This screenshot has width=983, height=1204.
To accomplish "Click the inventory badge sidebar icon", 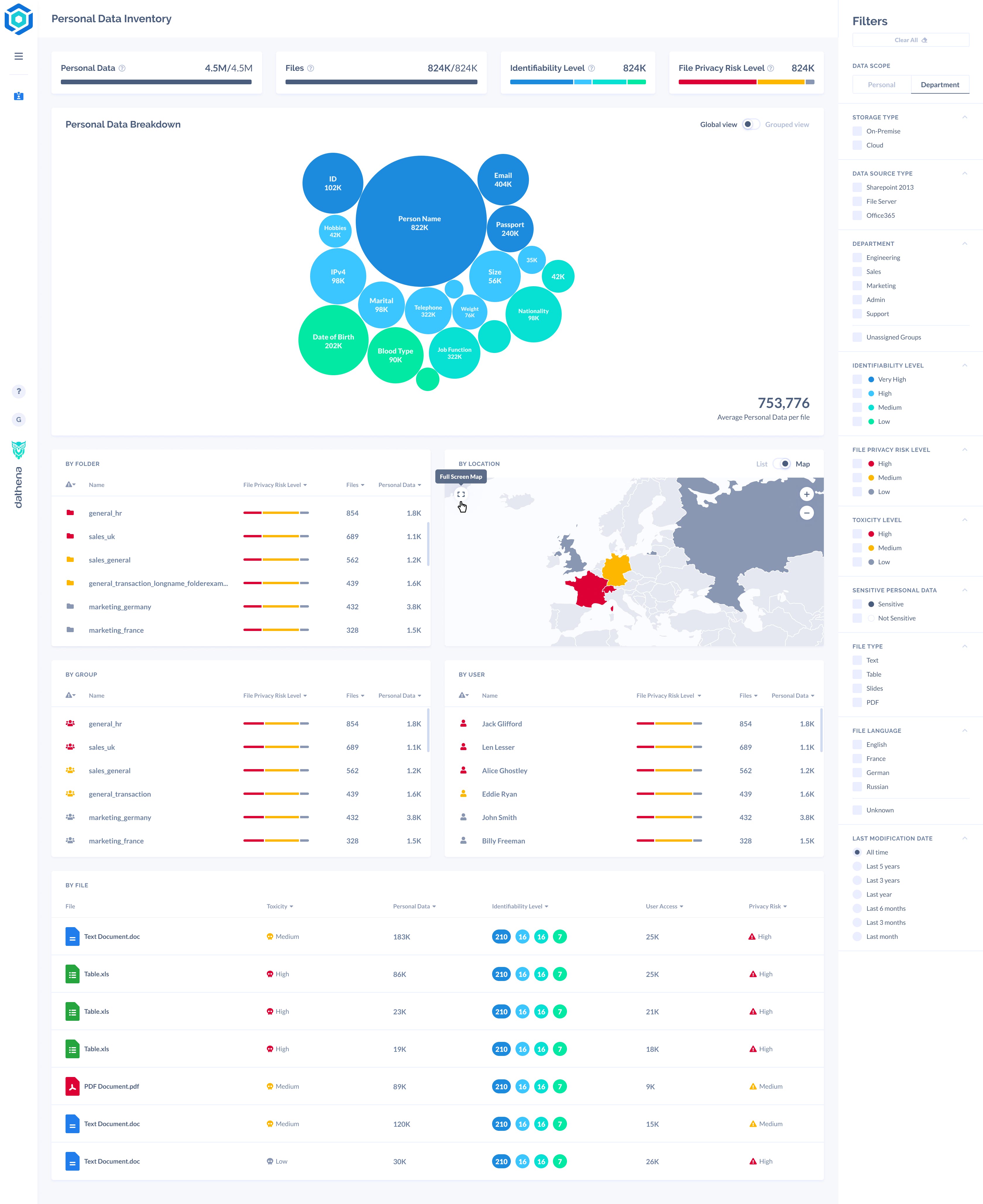I will (x=19, y=96).
